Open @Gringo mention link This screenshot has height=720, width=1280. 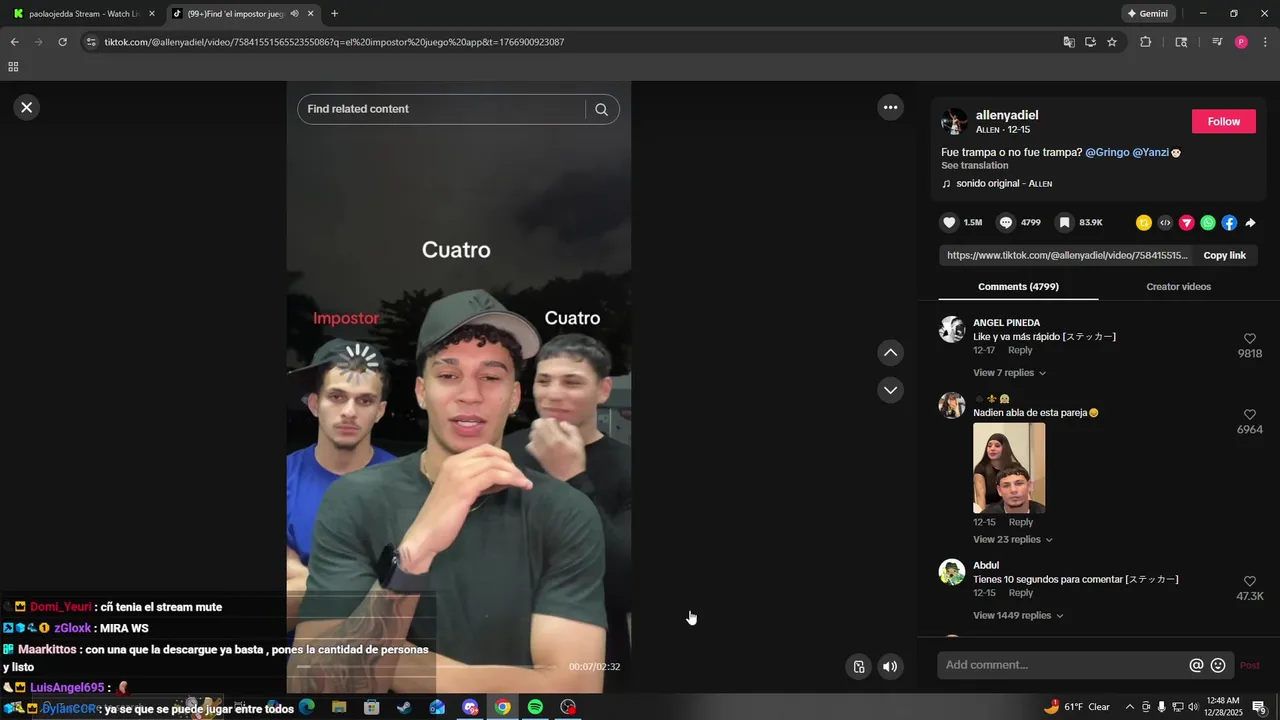tap(1107, 153)
